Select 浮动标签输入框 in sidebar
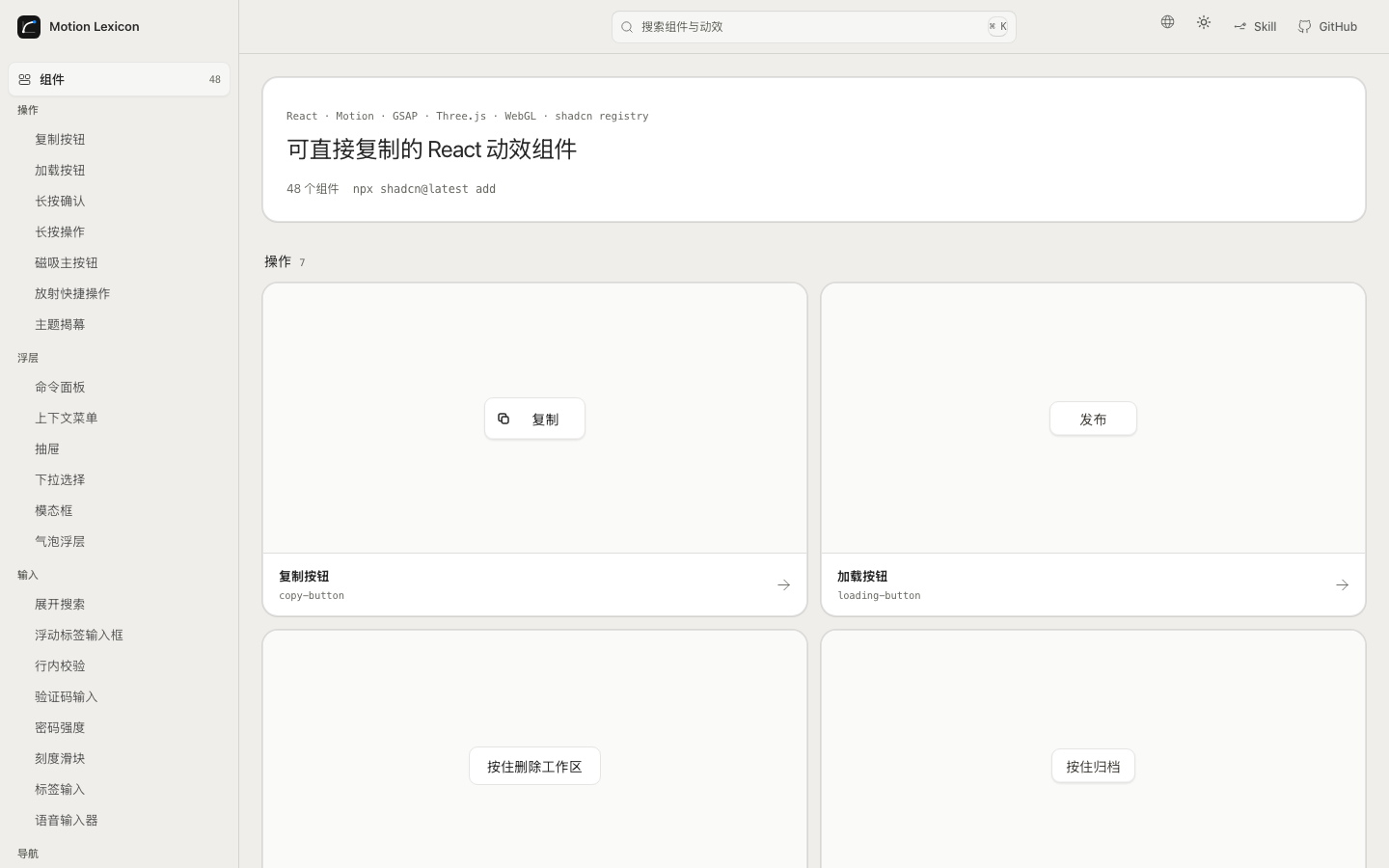Viewport: 1389px width, 868px height. pos(79,636)
